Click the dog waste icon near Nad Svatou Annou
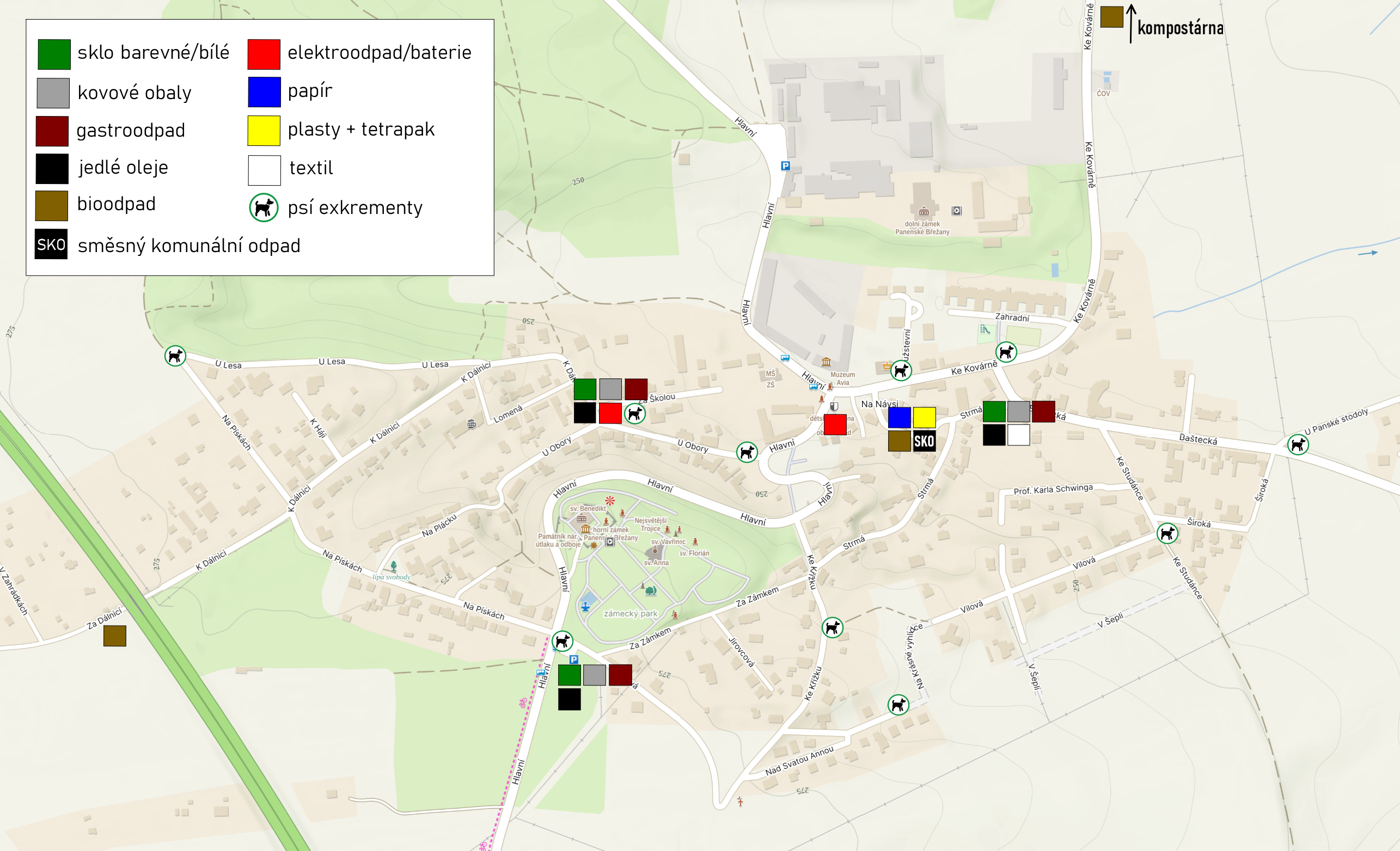Screen dimensions: 1400x851 click(x=898, y=705)
